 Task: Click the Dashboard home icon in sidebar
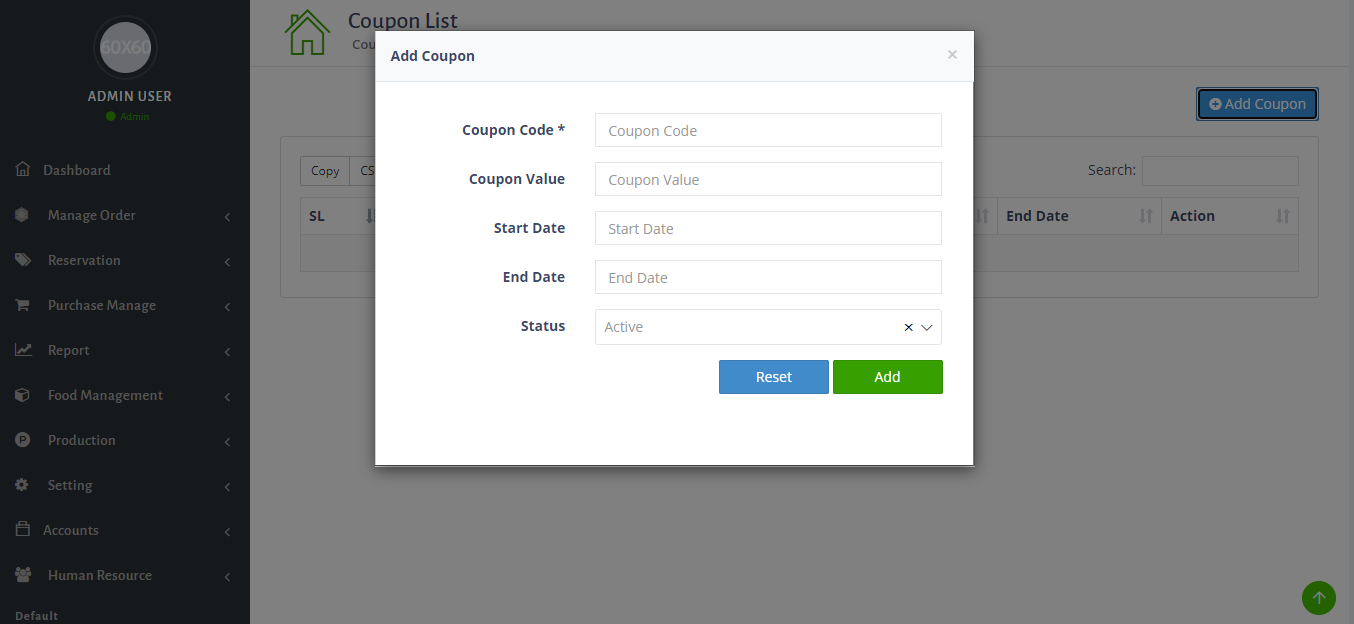[23, 170]
